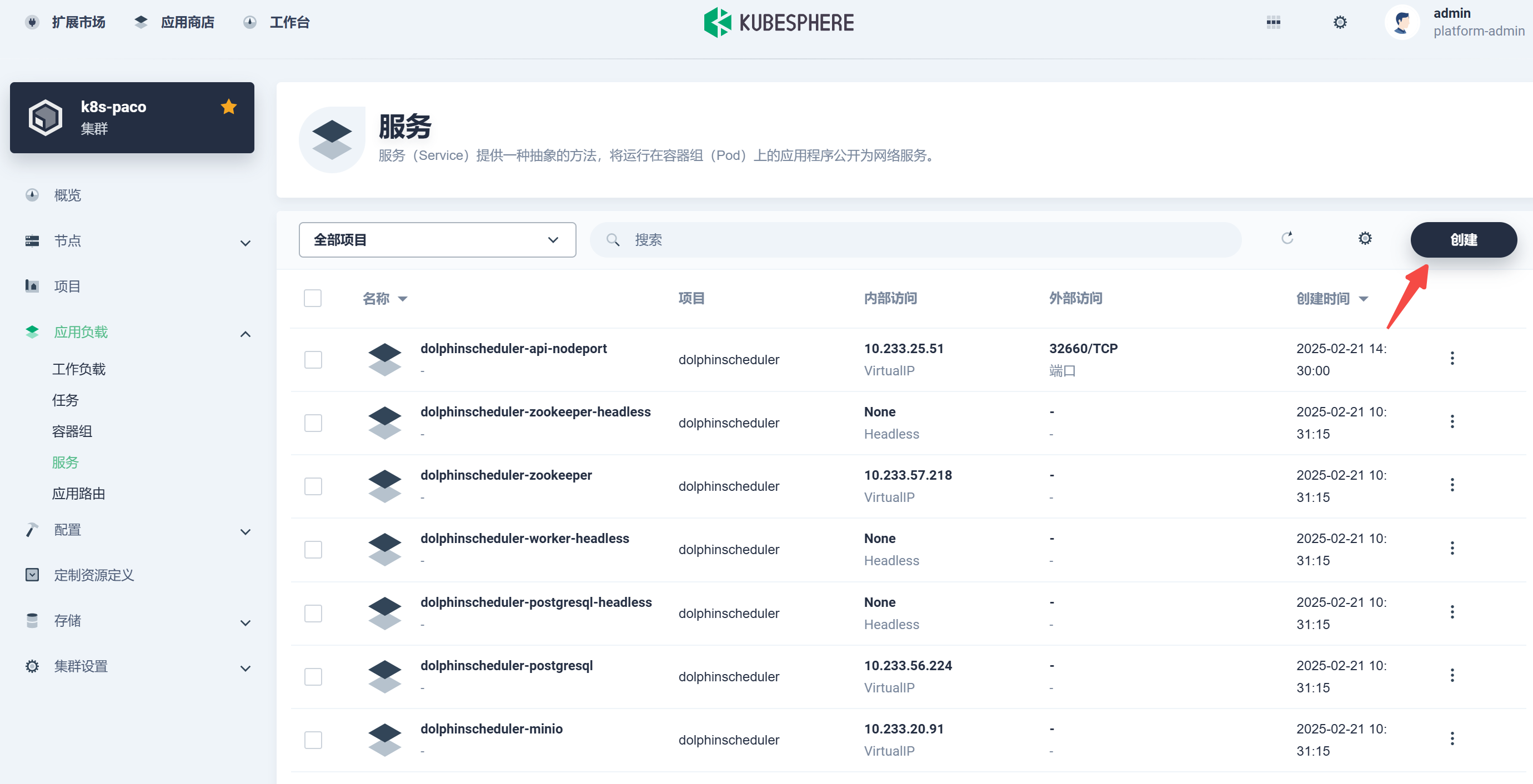Open dolphinscheduler-zookeeper service link
Screen dimensions: 1533x784
(506, 475)
